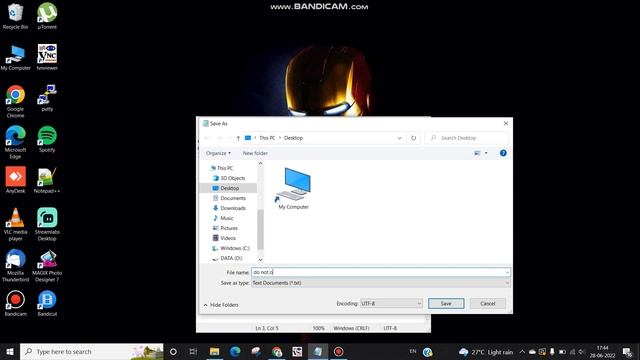Refresh the Desktop folder listing
Image resolution: width=640 pixels, height=360 pixels.
click(413, 138)
